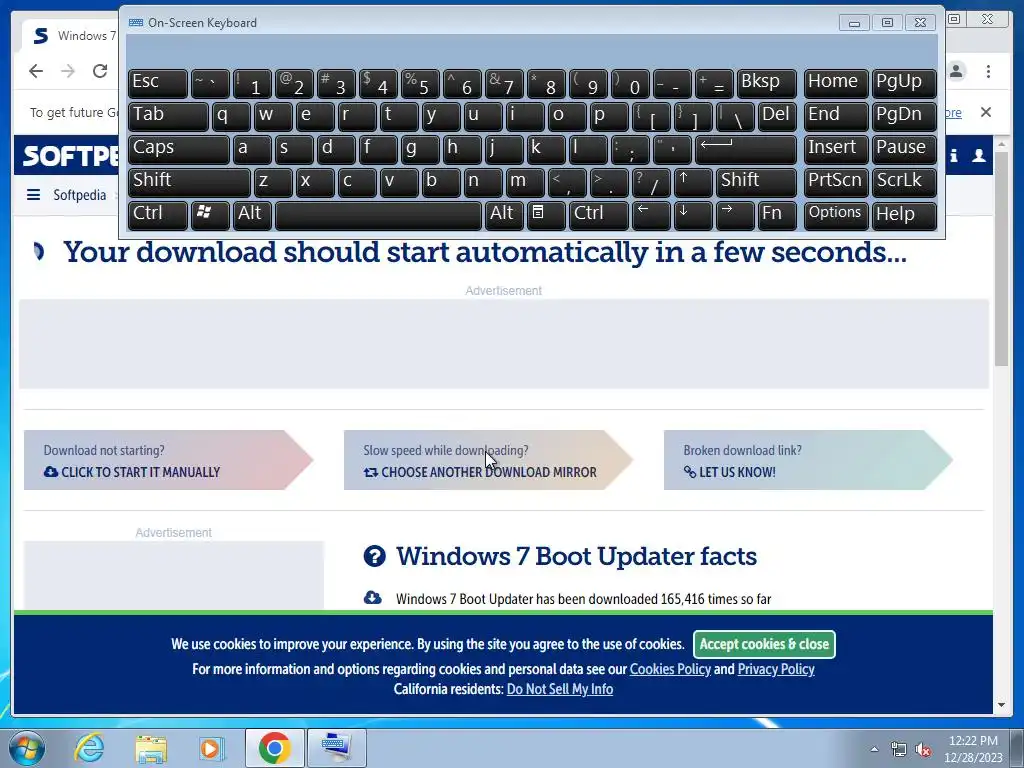
Task: Click the letter q key
Action: [231, 116]
